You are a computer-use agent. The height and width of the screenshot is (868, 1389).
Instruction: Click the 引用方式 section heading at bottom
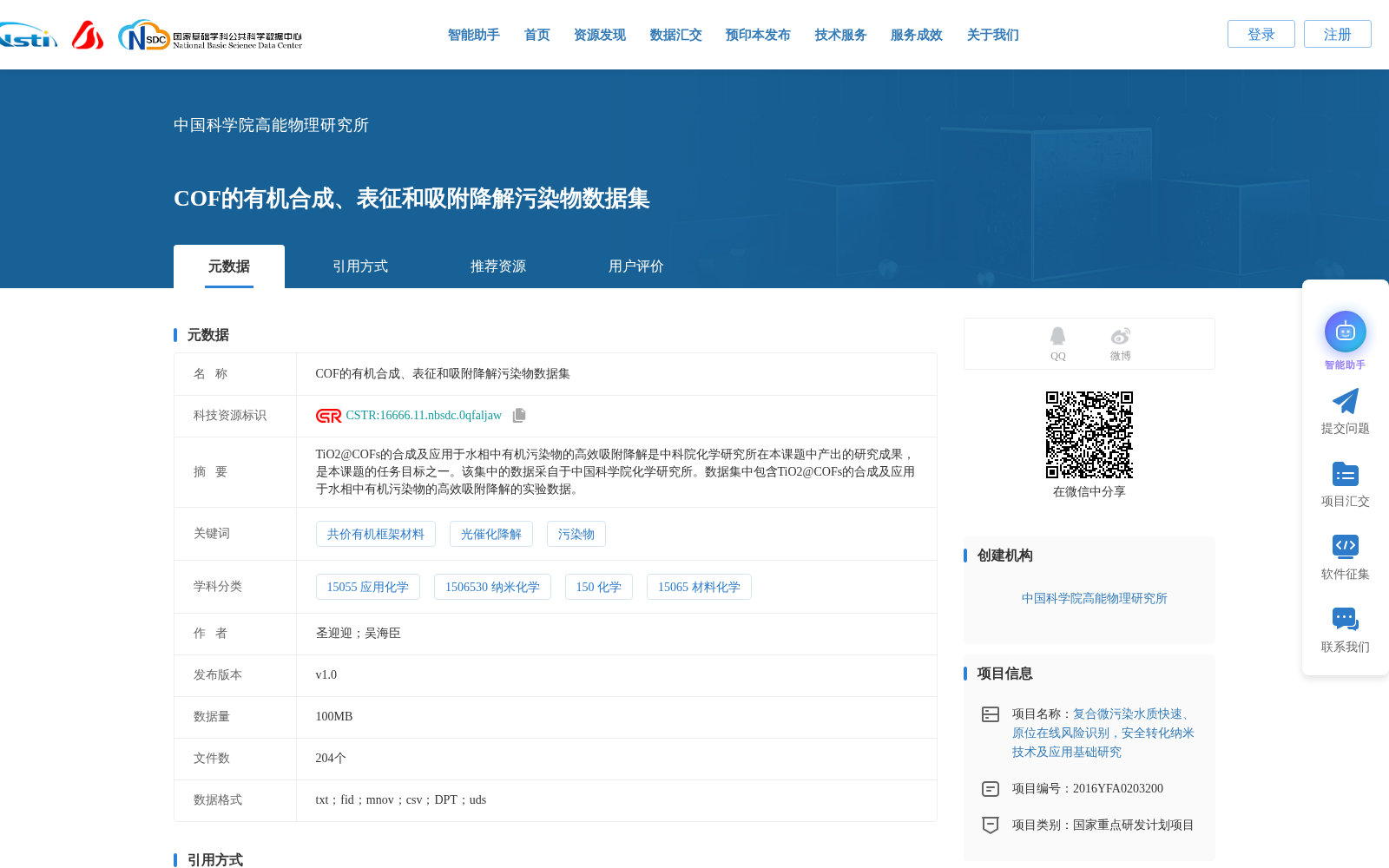pyautogui.click(x=214, y=859)
